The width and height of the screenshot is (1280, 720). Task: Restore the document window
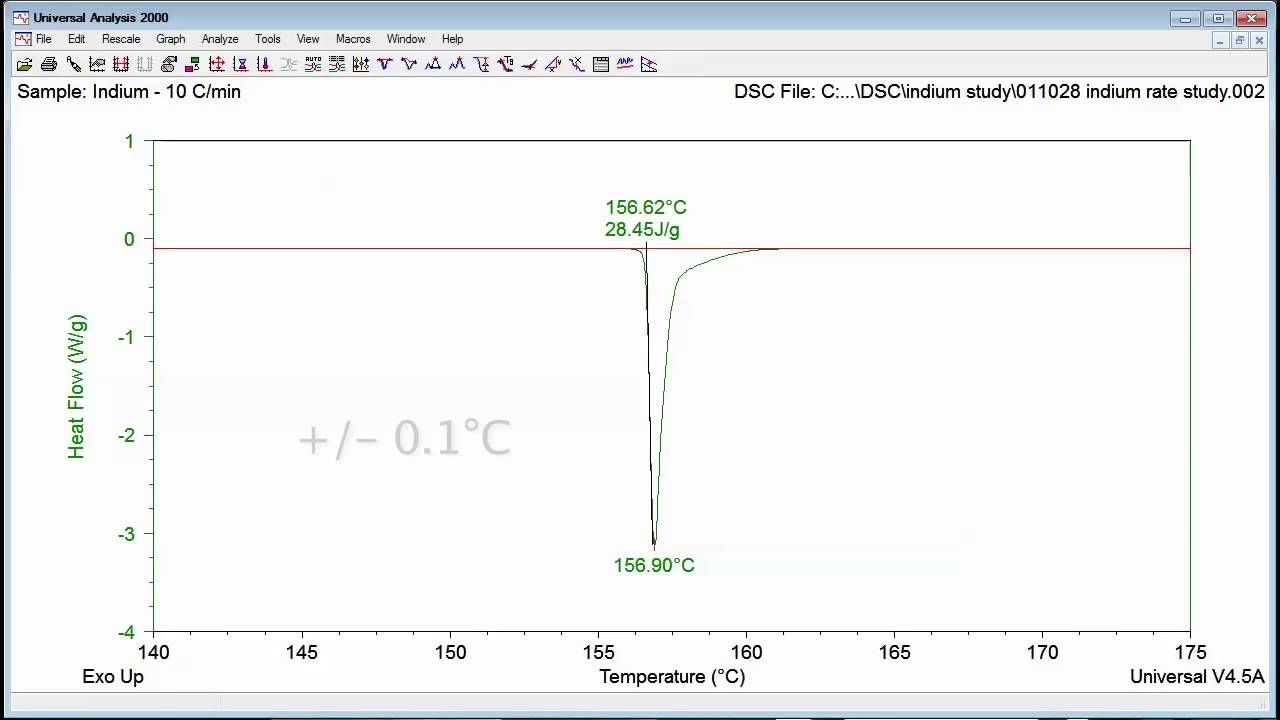pyautogui.click(x=1240, y=39)
